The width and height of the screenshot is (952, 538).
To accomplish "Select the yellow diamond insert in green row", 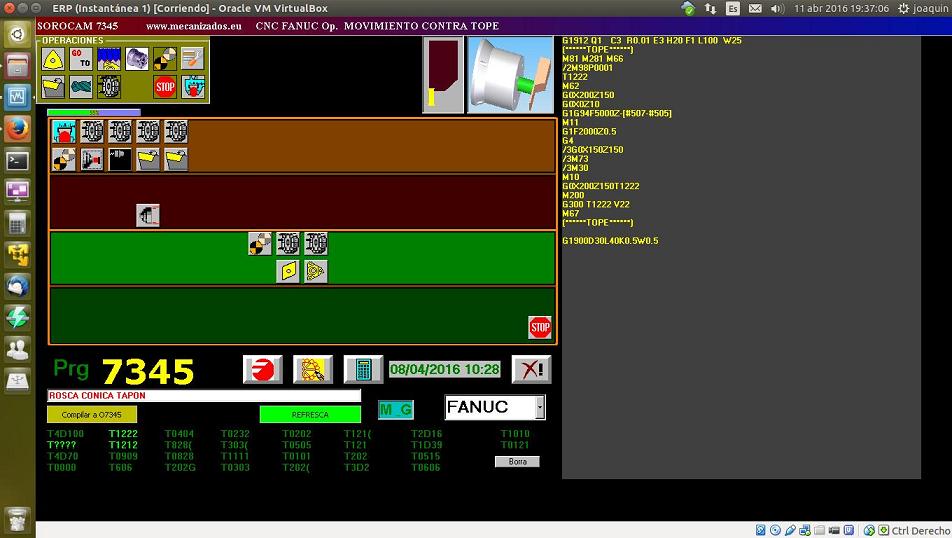I will tap(288, 271).
